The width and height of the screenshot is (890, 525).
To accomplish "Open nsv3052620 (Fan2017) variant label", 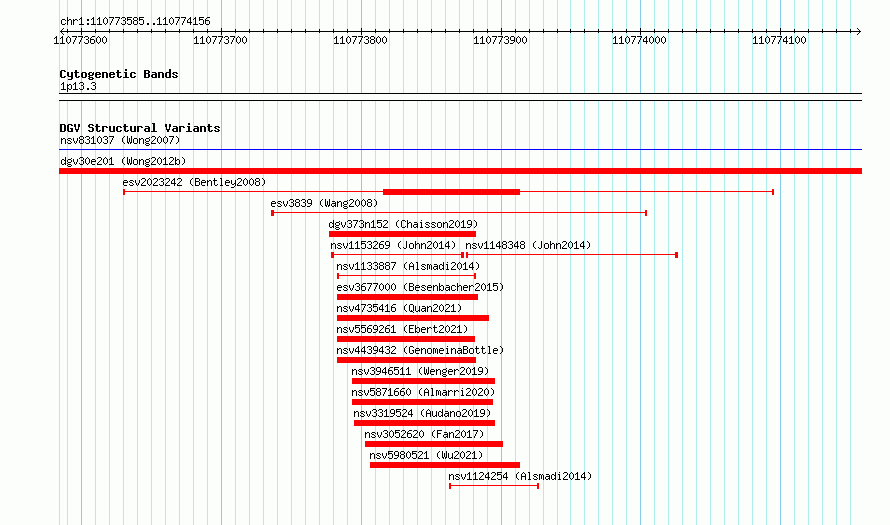I will point(424,434).
